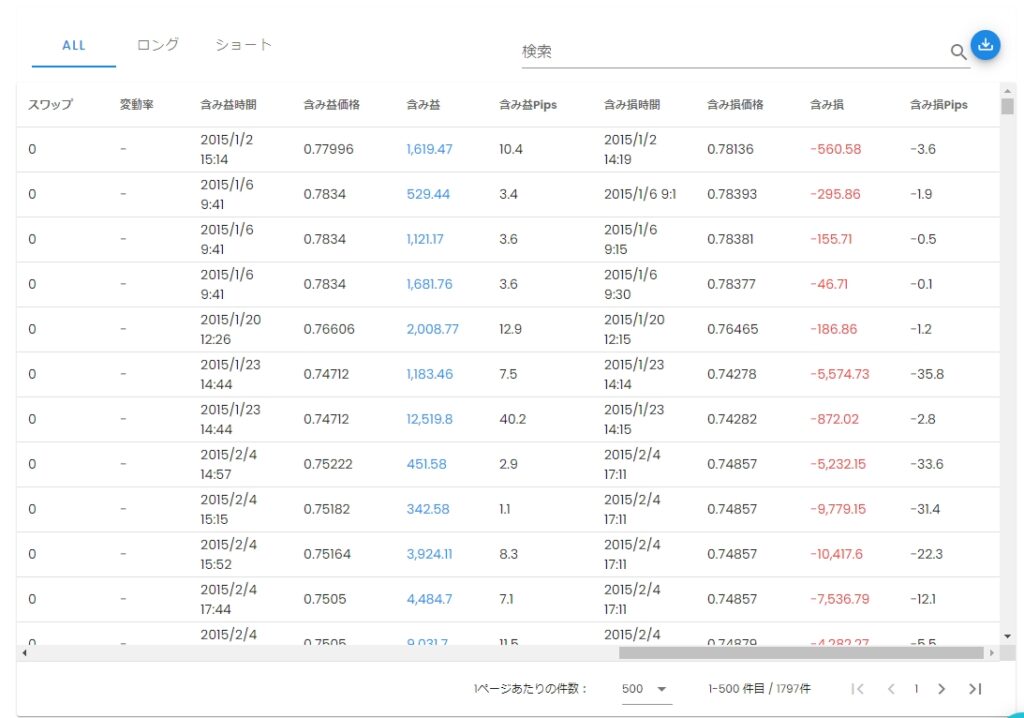Click profit value 3,924.11
This screenshot has height=718, width=1024.
(x=429, y=555)
